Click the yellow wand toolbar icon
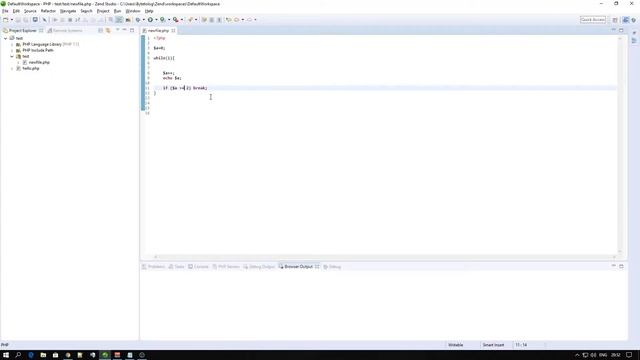The width and height of the screenshot is (640, 360). click(x=190, y=20)
